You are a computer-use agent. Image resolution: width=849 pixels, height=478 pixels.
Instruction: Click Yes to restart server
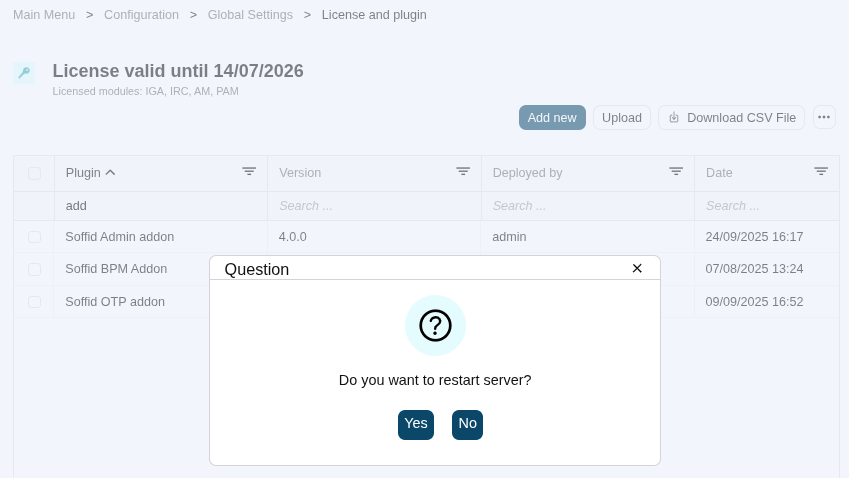coord(416,424)
